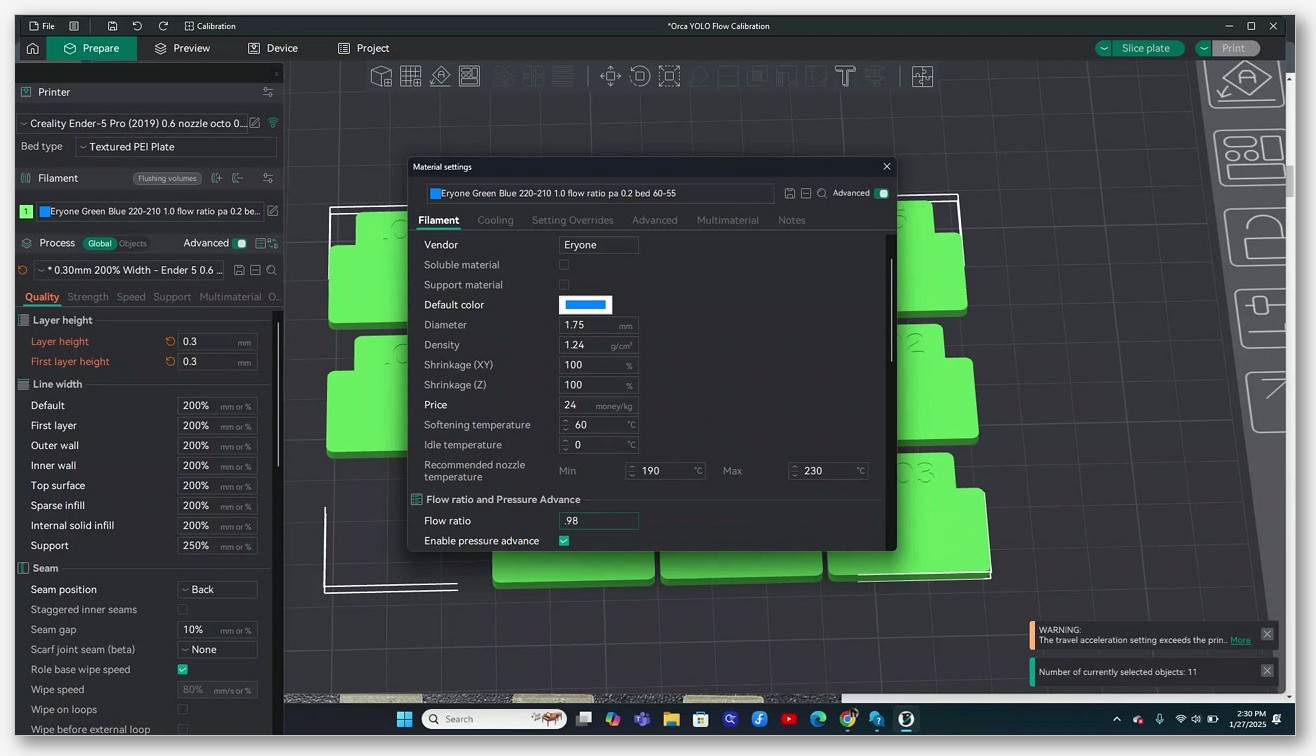The image size is (1316, 756).
Task: Click the Arrange all objects icon
Action: click(469, 76)
